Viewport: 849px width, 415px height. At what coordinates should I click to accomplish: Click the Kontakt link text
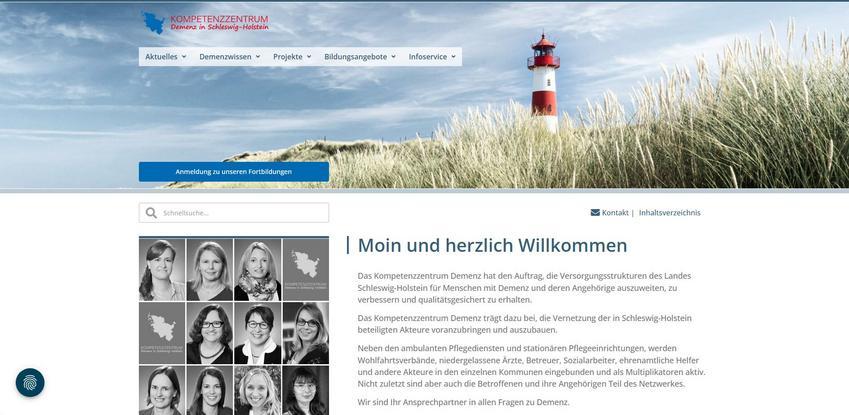(x=615, y=213)
